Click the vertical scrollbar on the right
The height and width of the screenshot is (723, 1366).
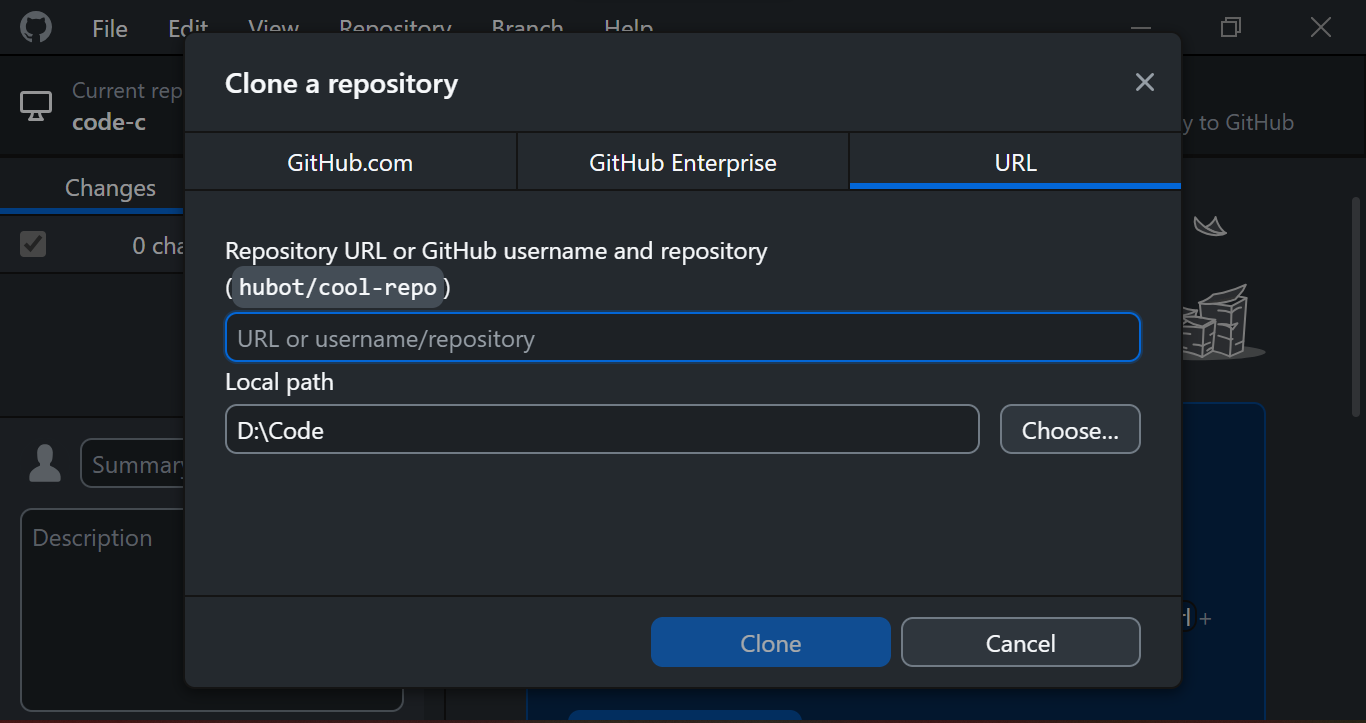tap(1356, 306)
